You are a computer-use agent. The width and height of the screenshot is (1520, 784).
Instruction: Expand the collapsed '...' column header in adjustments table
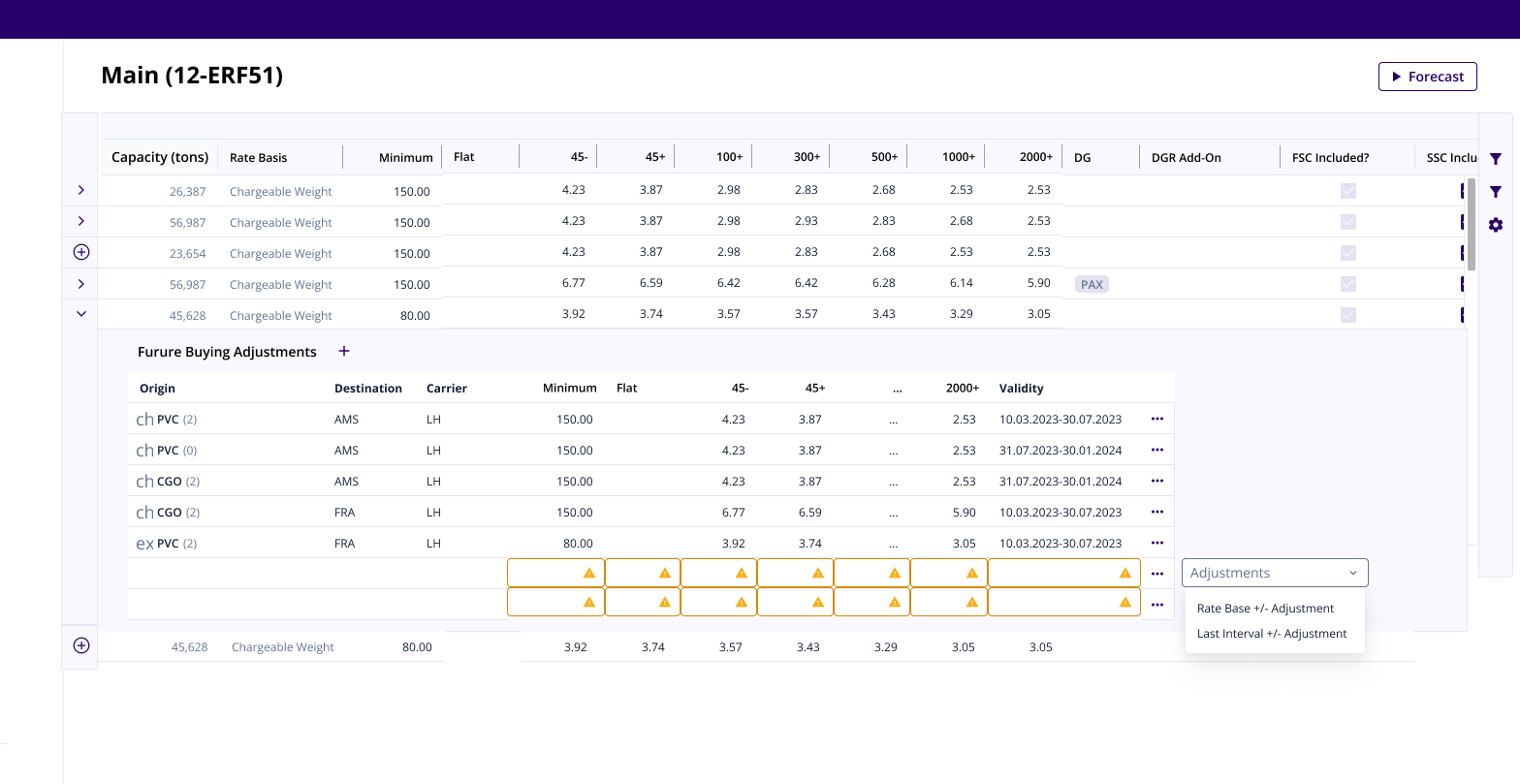[897, 388]
